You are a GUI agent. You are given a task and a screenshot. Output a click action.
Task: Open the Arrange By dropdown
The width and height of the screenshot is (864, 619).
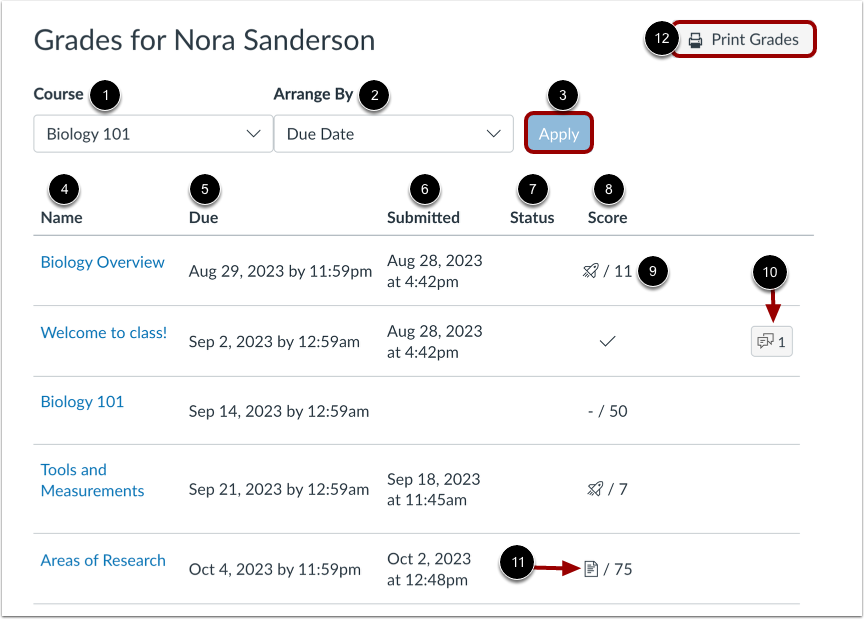click(x=393, y=133)
